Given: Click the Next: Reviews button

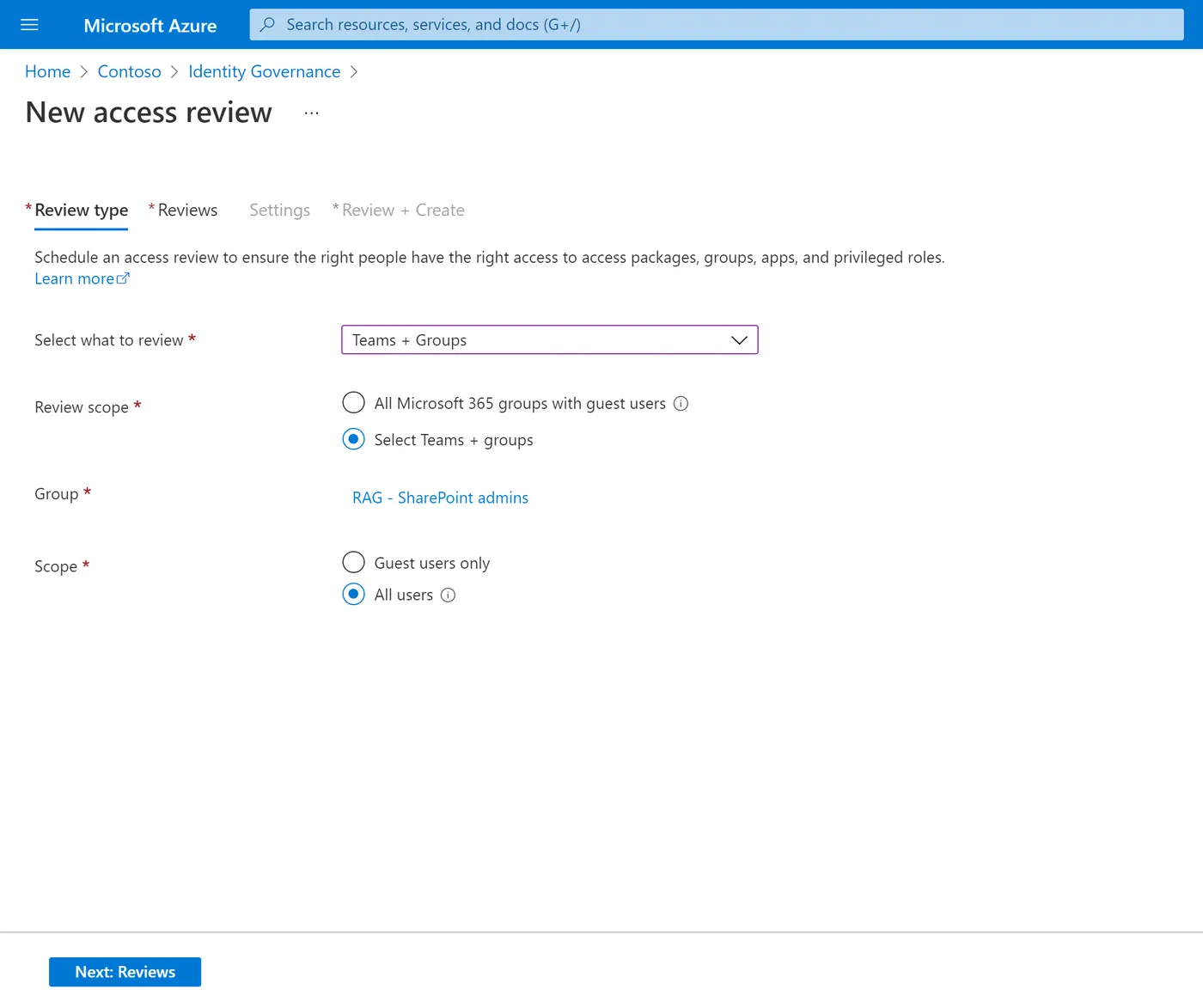Looking at the screenshot, I should click(x=125, y=972).
